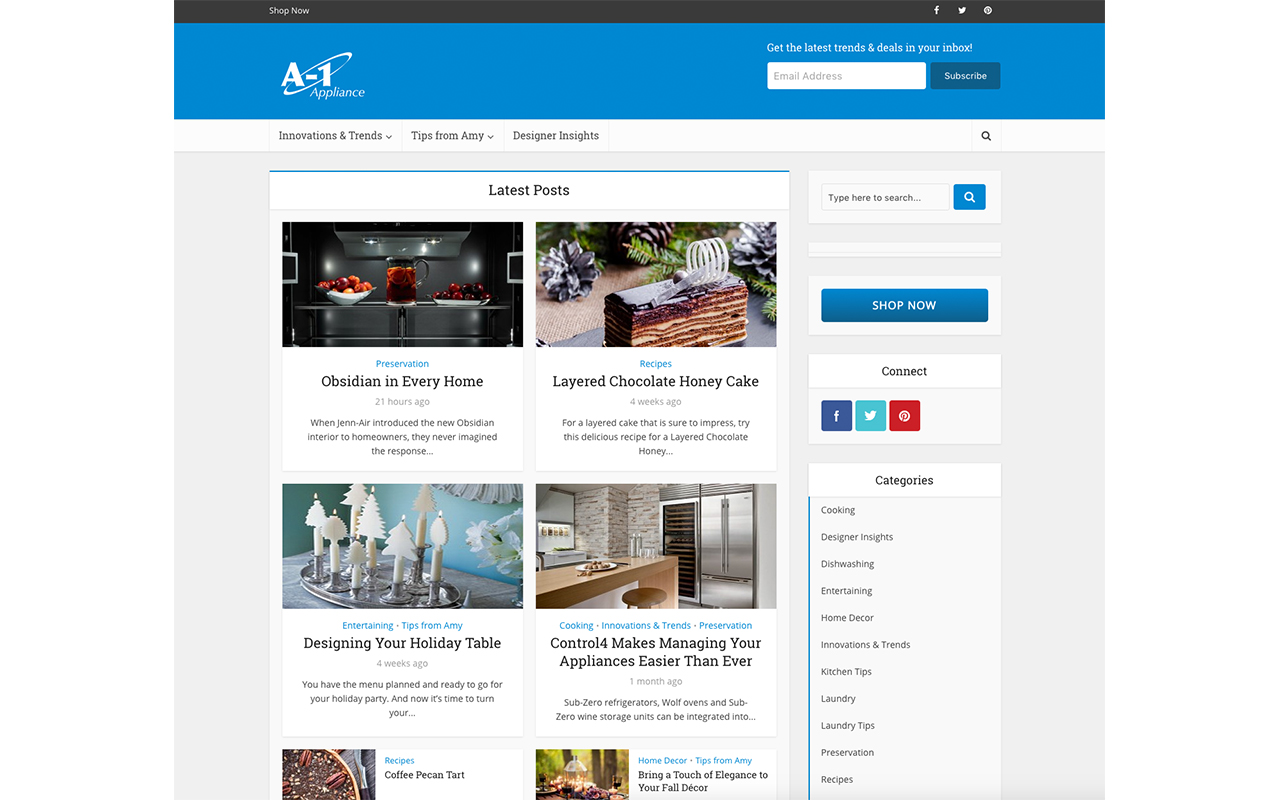The height and width of the screenshot is (800, 1280).
Task: Click '21 hours ago' under Obsidian post
Action: click(402, 402)
